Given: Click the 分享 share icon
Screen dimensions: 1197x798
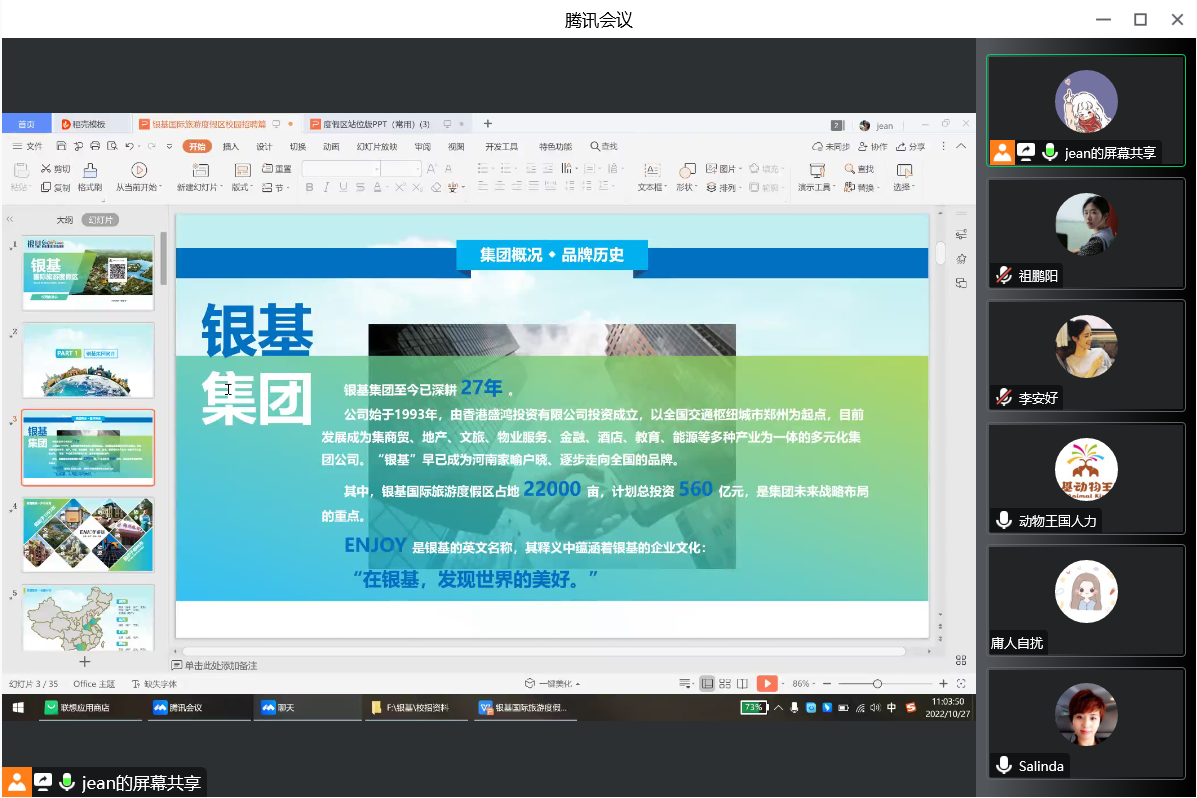Looking at the screenshot, I should (x=911, y=146).
